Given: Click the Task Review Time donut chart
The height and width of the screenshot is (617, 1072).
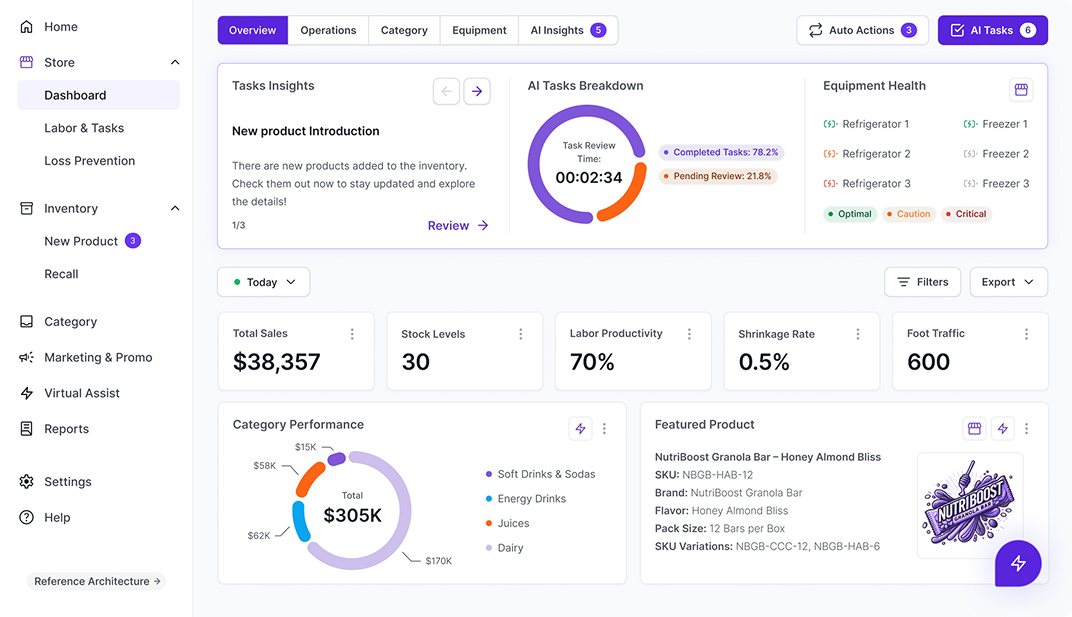Looking at the screenshot, I should [587, 164].
